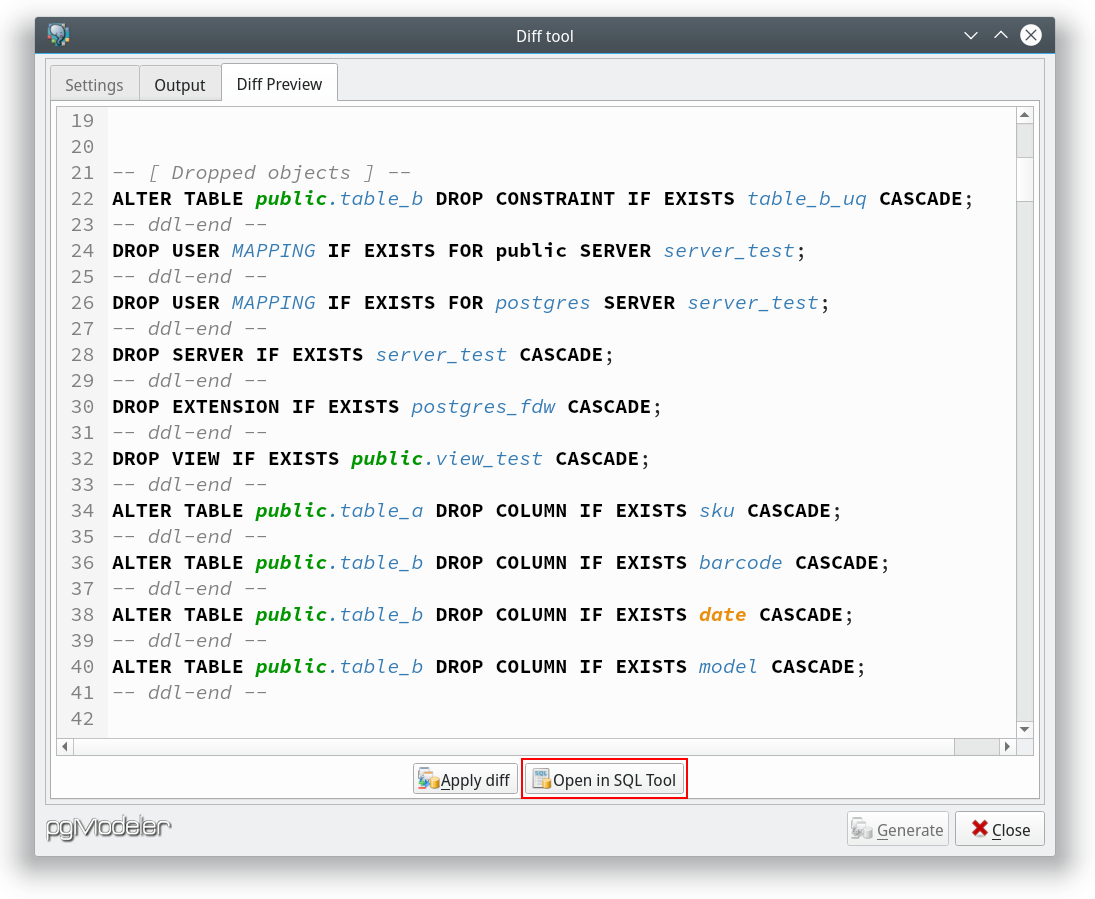
Task: Select the Diff Preview tab
Action: pos(279,84)
